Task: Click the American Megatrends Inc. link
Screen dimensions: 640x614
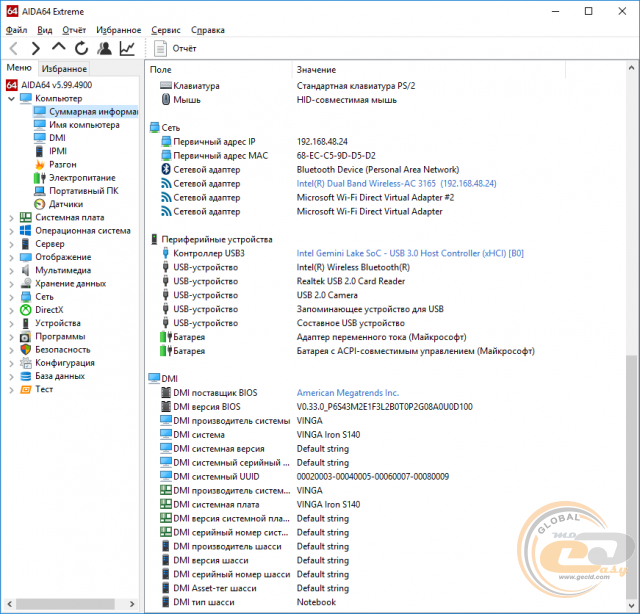Action: coord(347,393)
